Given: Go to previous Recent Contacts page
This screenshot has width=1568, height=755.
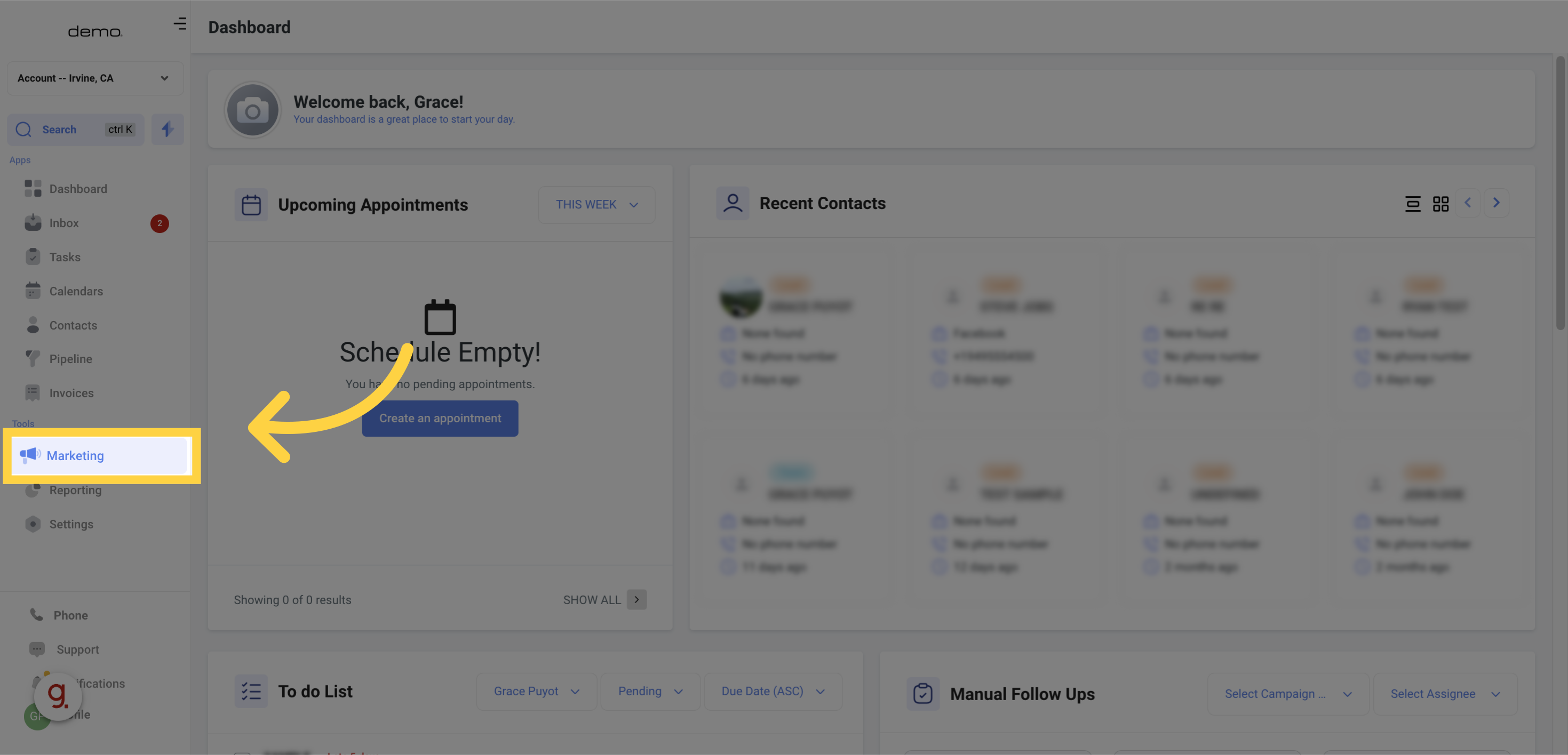Looking at the screenshot, I should coord(1468,203).
